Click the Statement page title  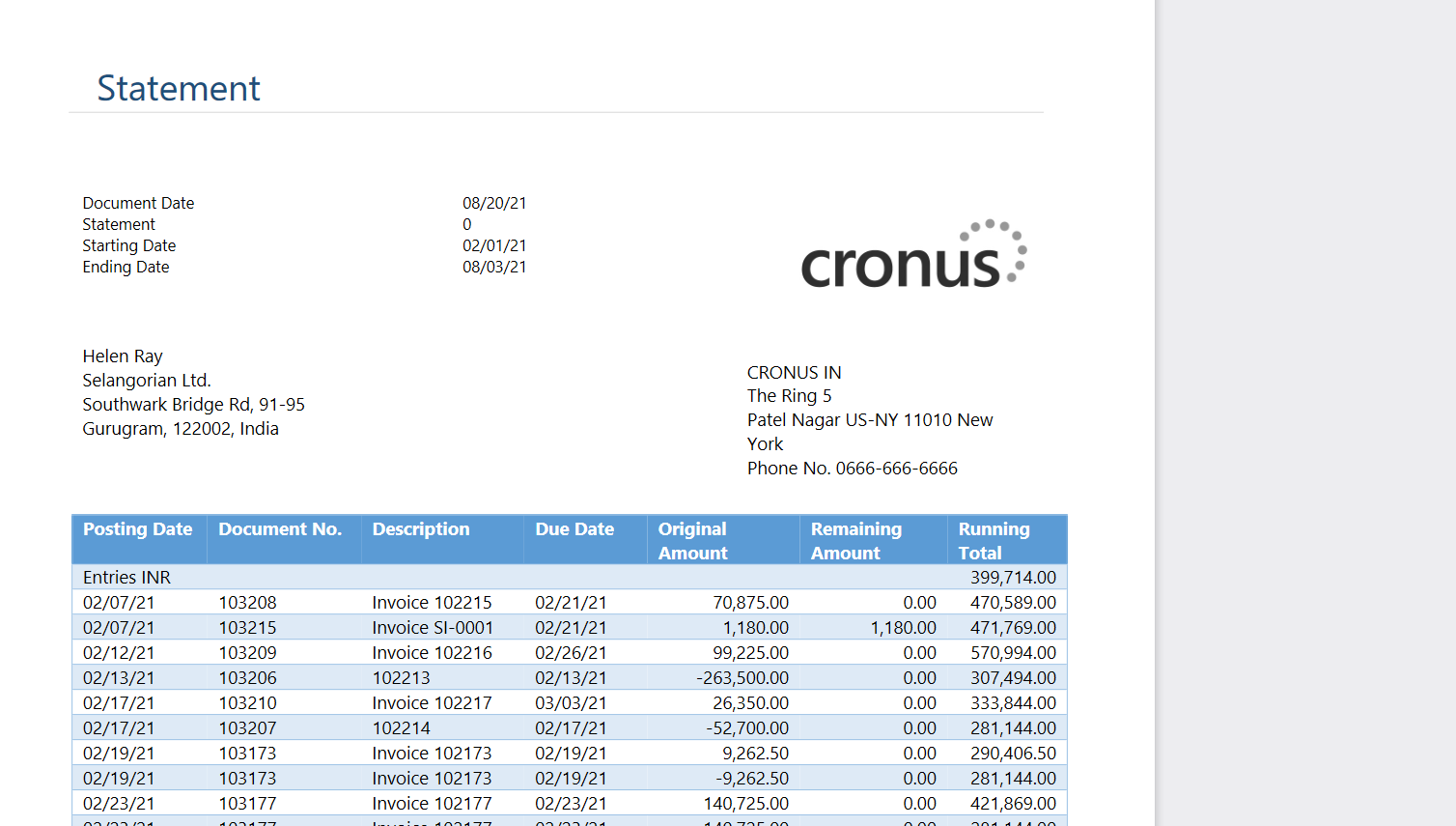178,88
